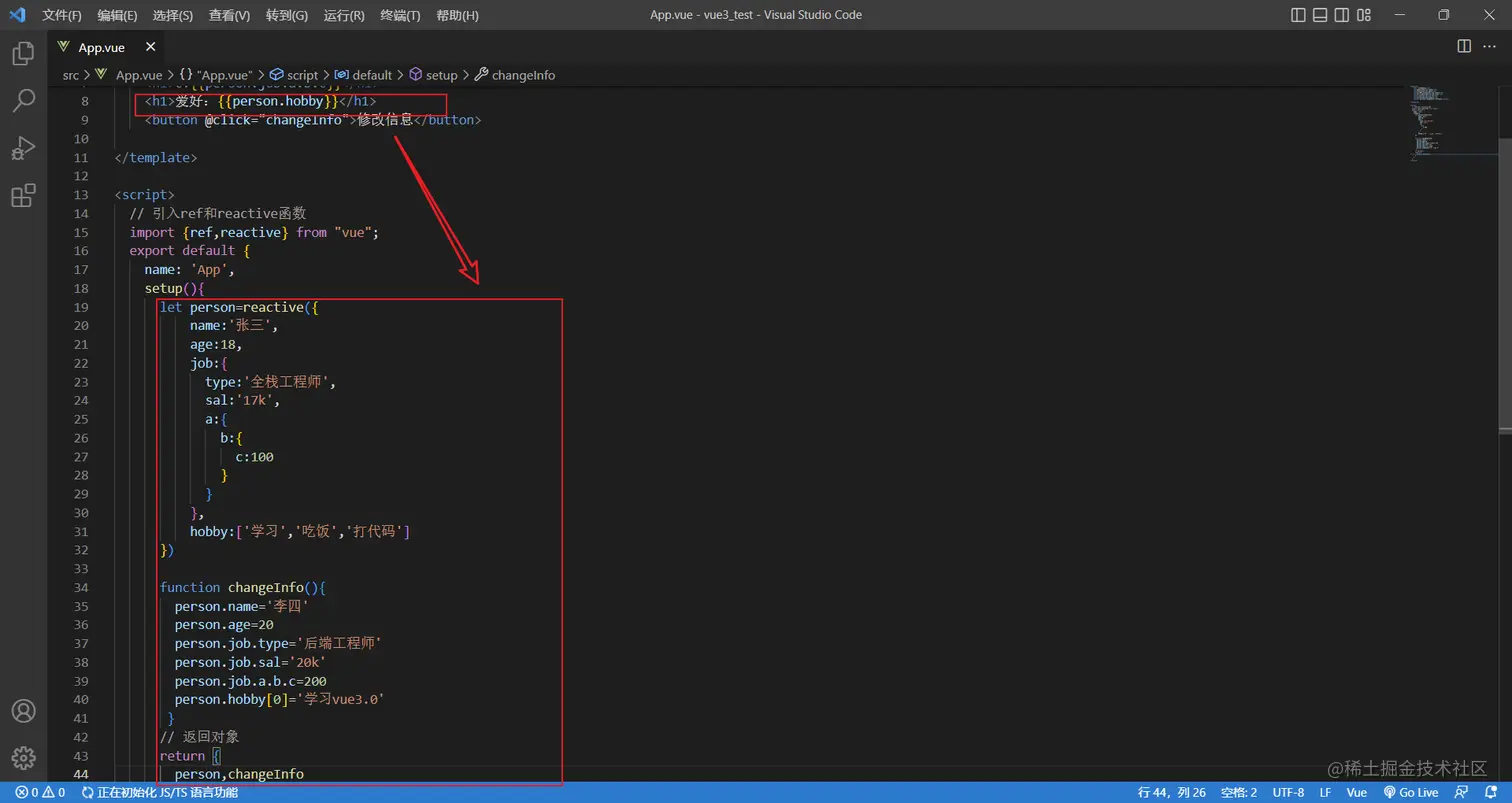Open errors and warnings status item

click(x=40, y=792)
